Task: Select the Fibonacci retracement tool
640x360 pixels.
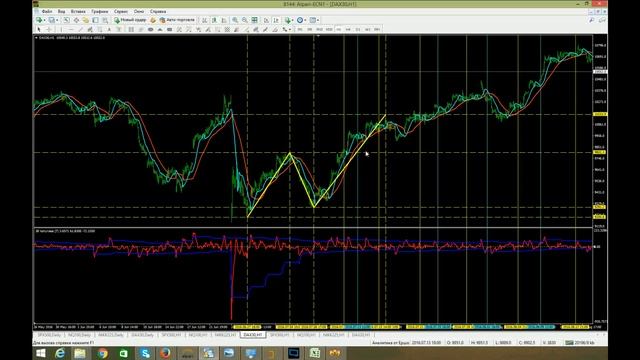Action: coord(100,29)
